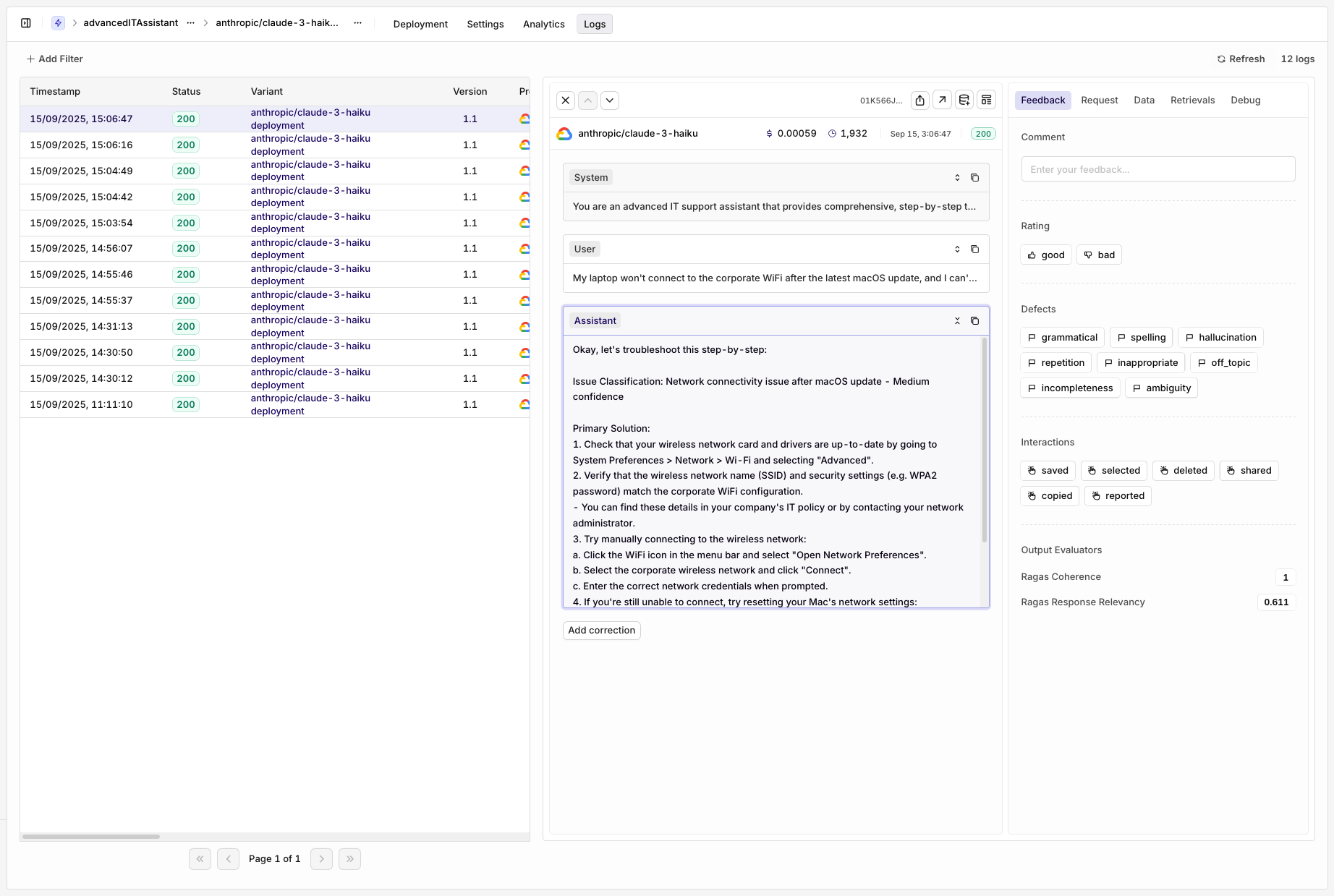Image resolution: width=1334 pixels, height=896 pixels.
Task: Expand the System message block
Action: [957, 178]
